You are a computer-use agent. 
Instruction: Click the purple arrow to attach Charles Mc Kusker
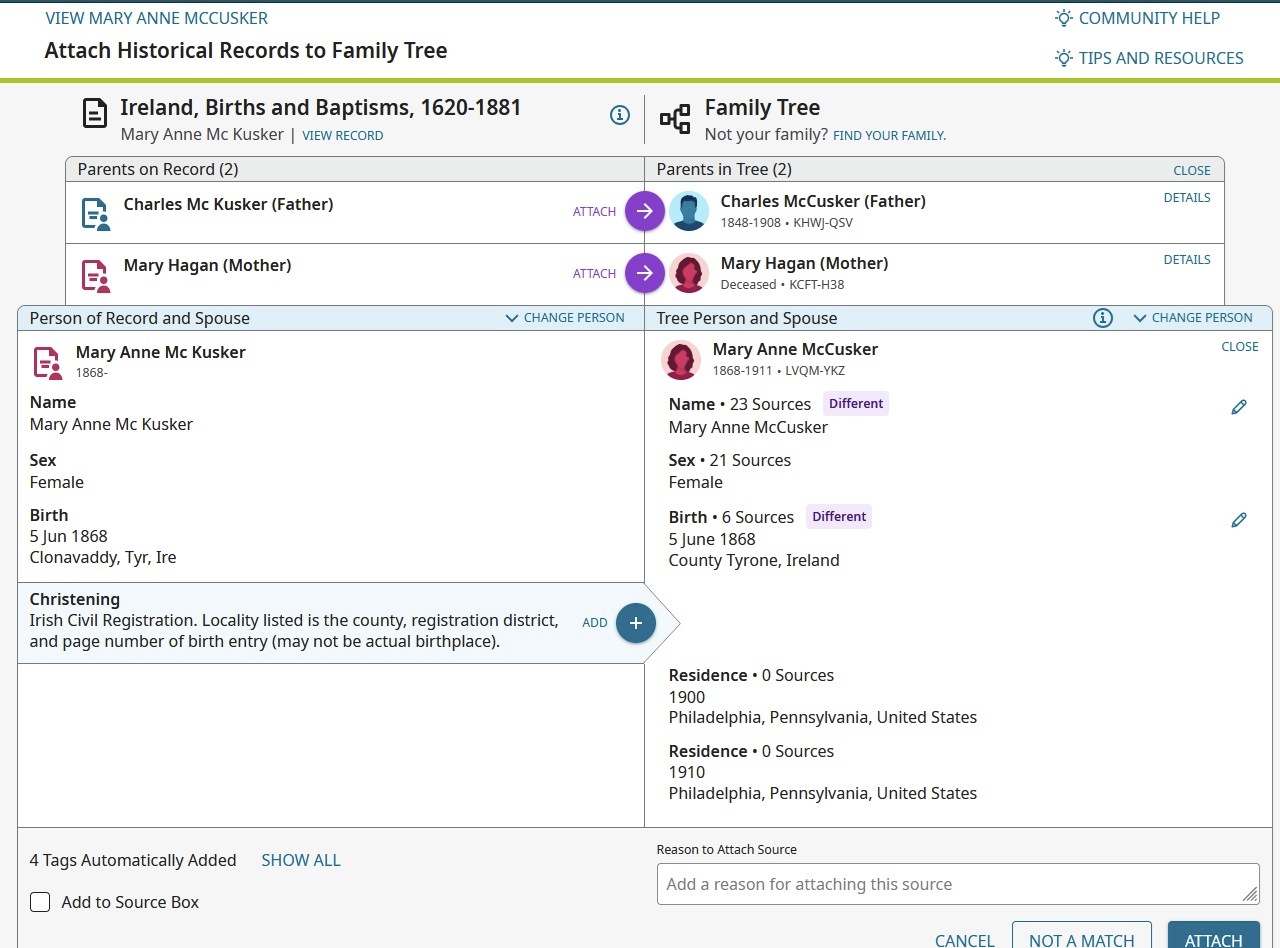(645, 211)
